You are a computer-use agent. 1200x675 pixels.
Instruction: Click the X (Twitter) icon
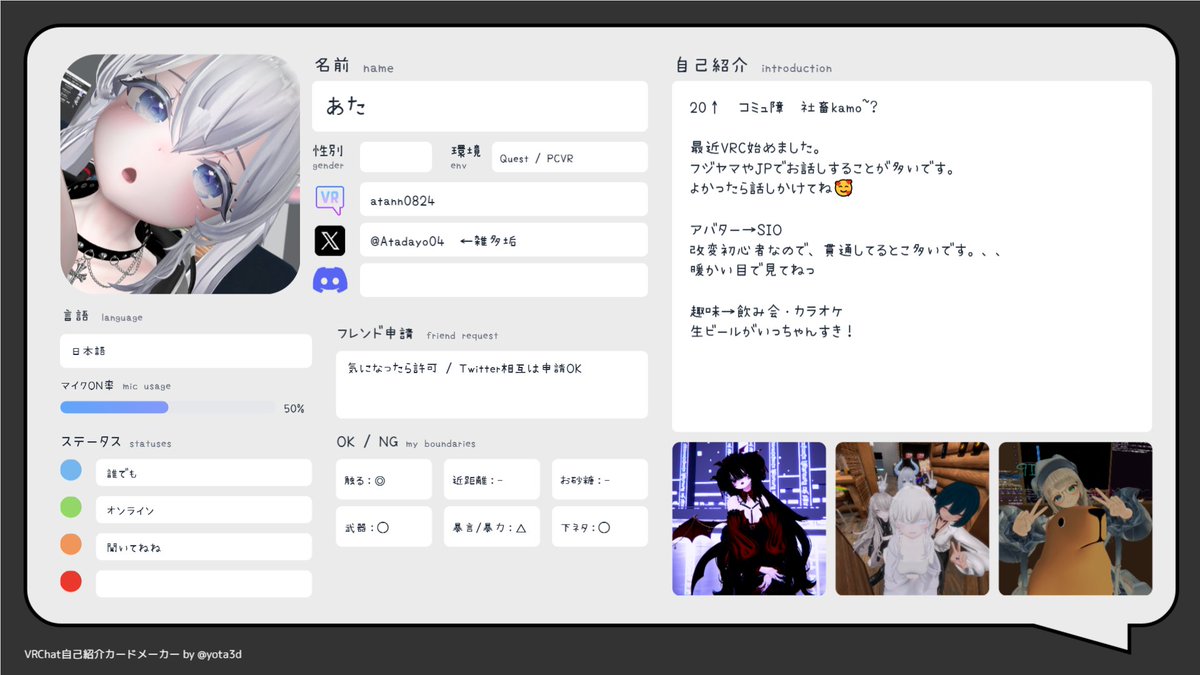point(330,239)
